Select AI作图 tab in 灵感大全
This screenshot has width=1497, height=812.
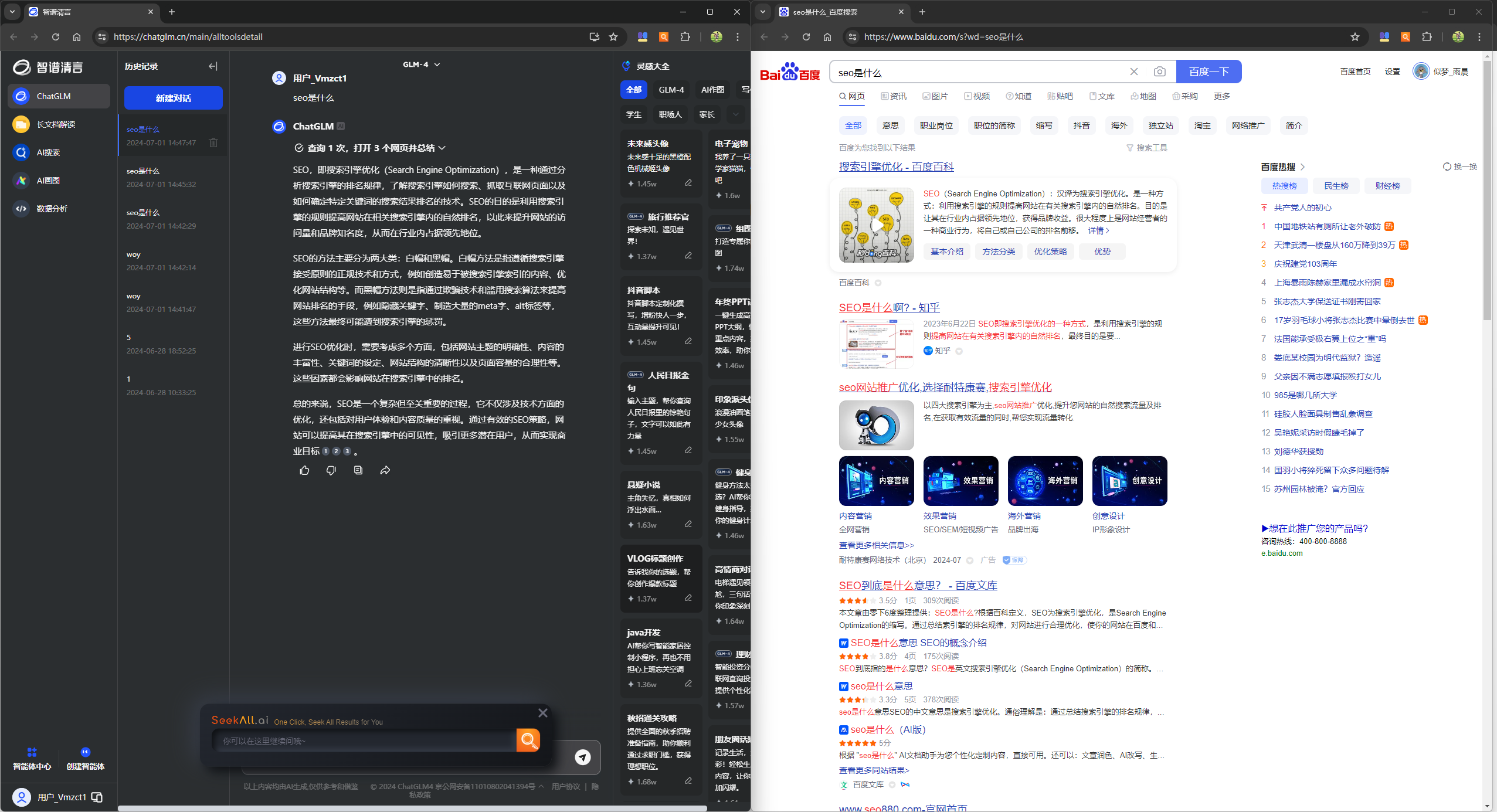pos(713,90)
